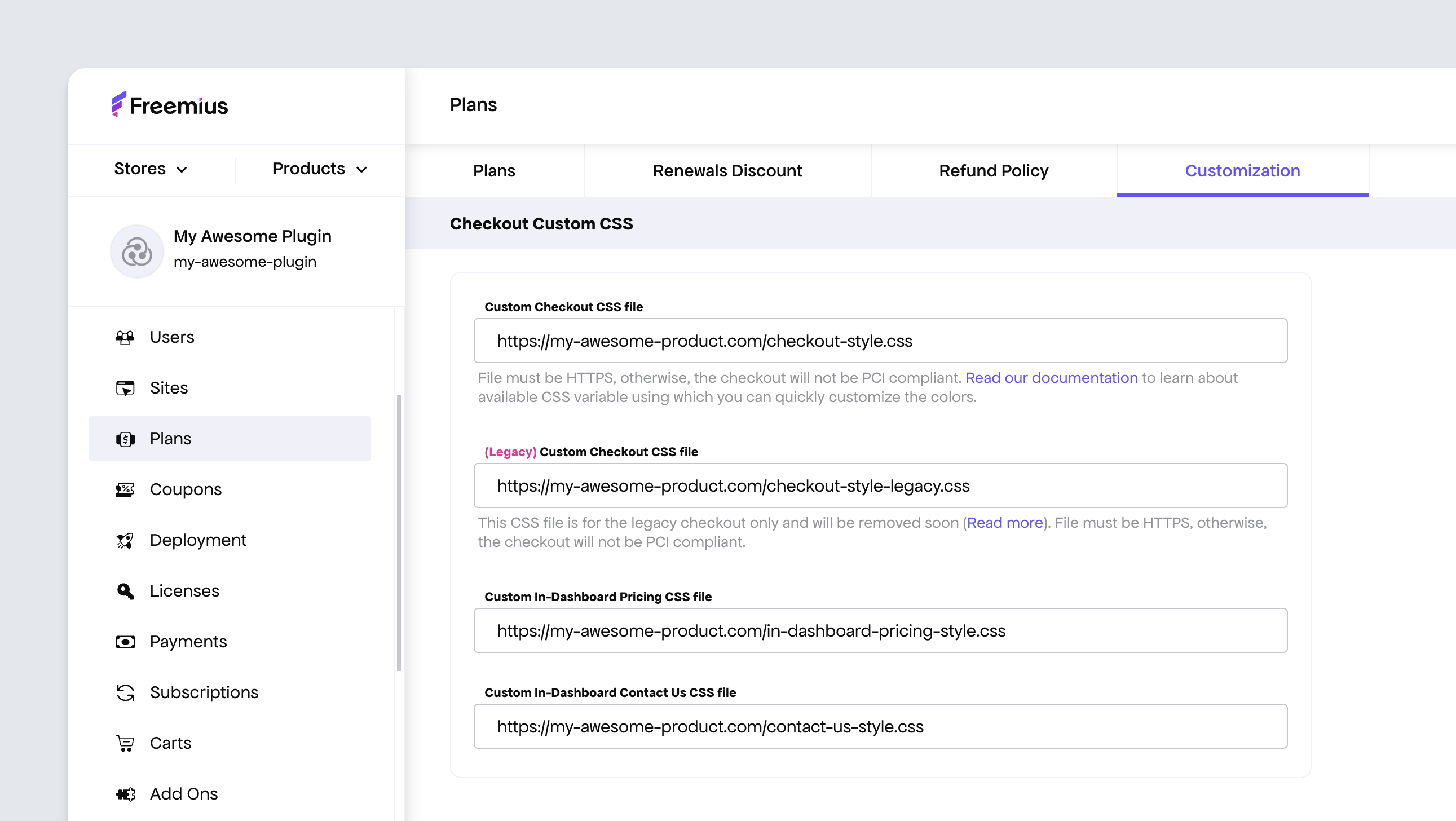Click the Subscriptions refresh icon
The height and width of the screenshot is (821, 1456).
125,693
